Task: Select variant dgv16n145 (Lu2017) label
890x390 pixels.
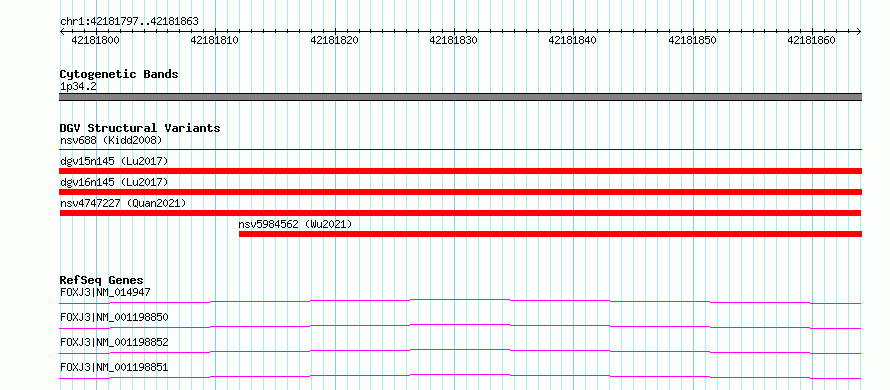Action: point(114,182)
